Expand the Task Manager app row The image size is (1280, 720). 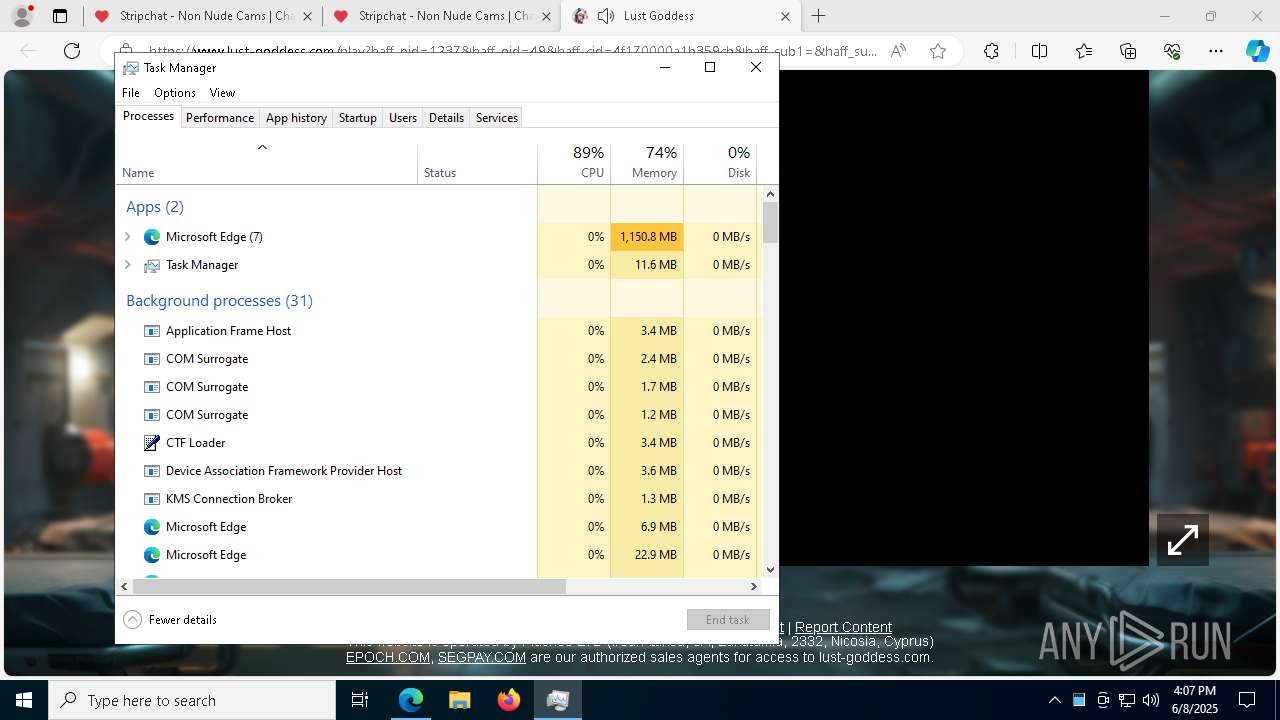(x=127, y=265)
